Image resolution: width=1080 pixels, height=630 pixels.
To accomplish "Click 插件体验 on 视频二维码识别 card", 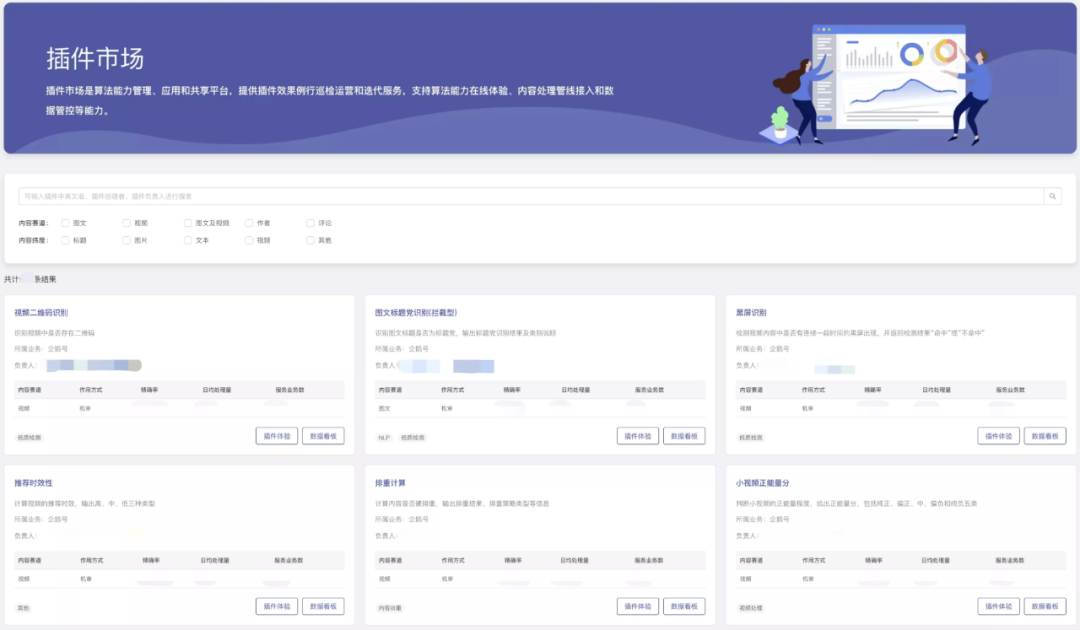I will click(277, 436).
